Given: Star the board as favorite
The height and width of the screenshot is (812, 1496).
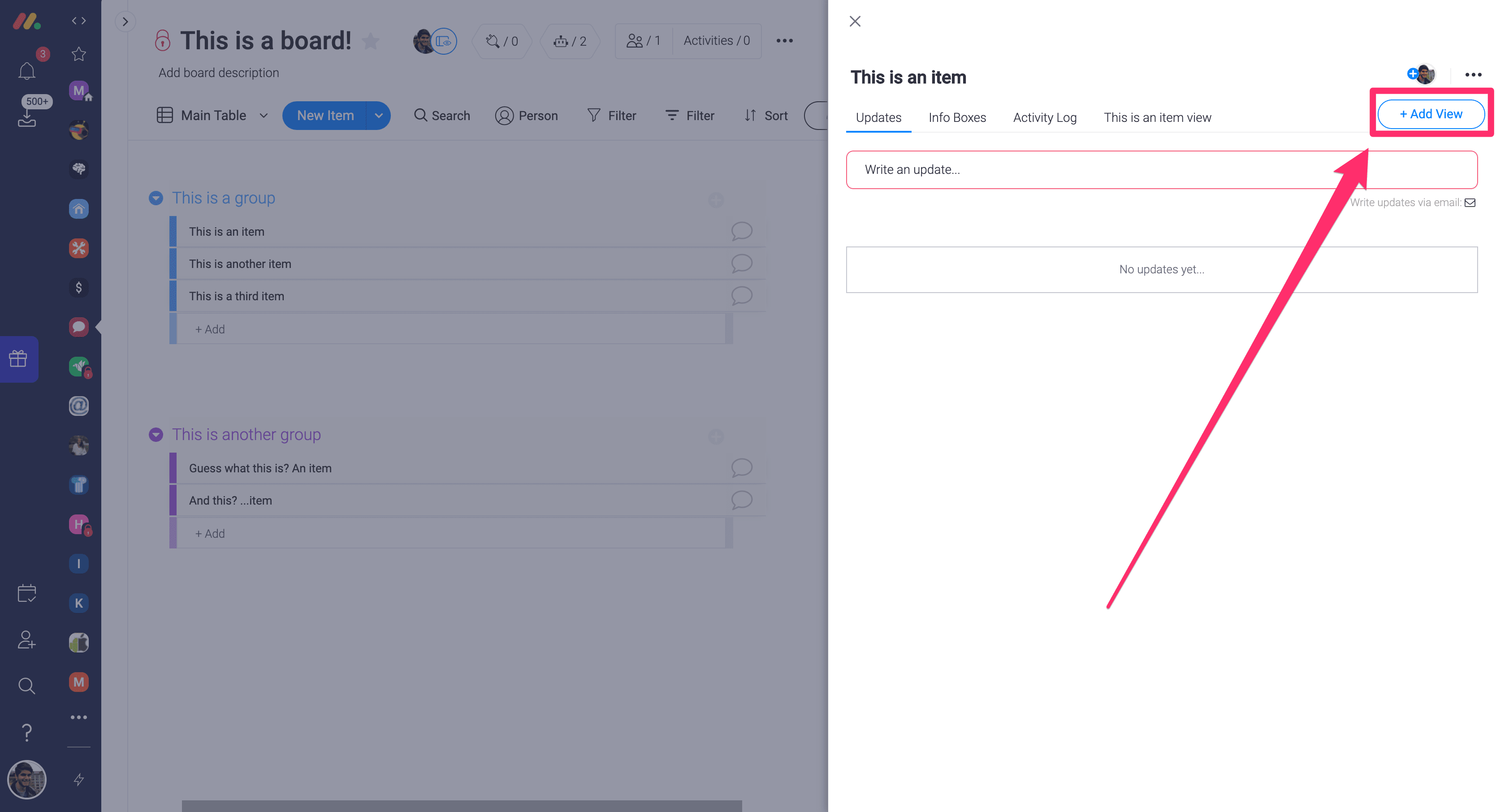Looking at the screenshot, I should pyautogui.click(x=371, y=41).
